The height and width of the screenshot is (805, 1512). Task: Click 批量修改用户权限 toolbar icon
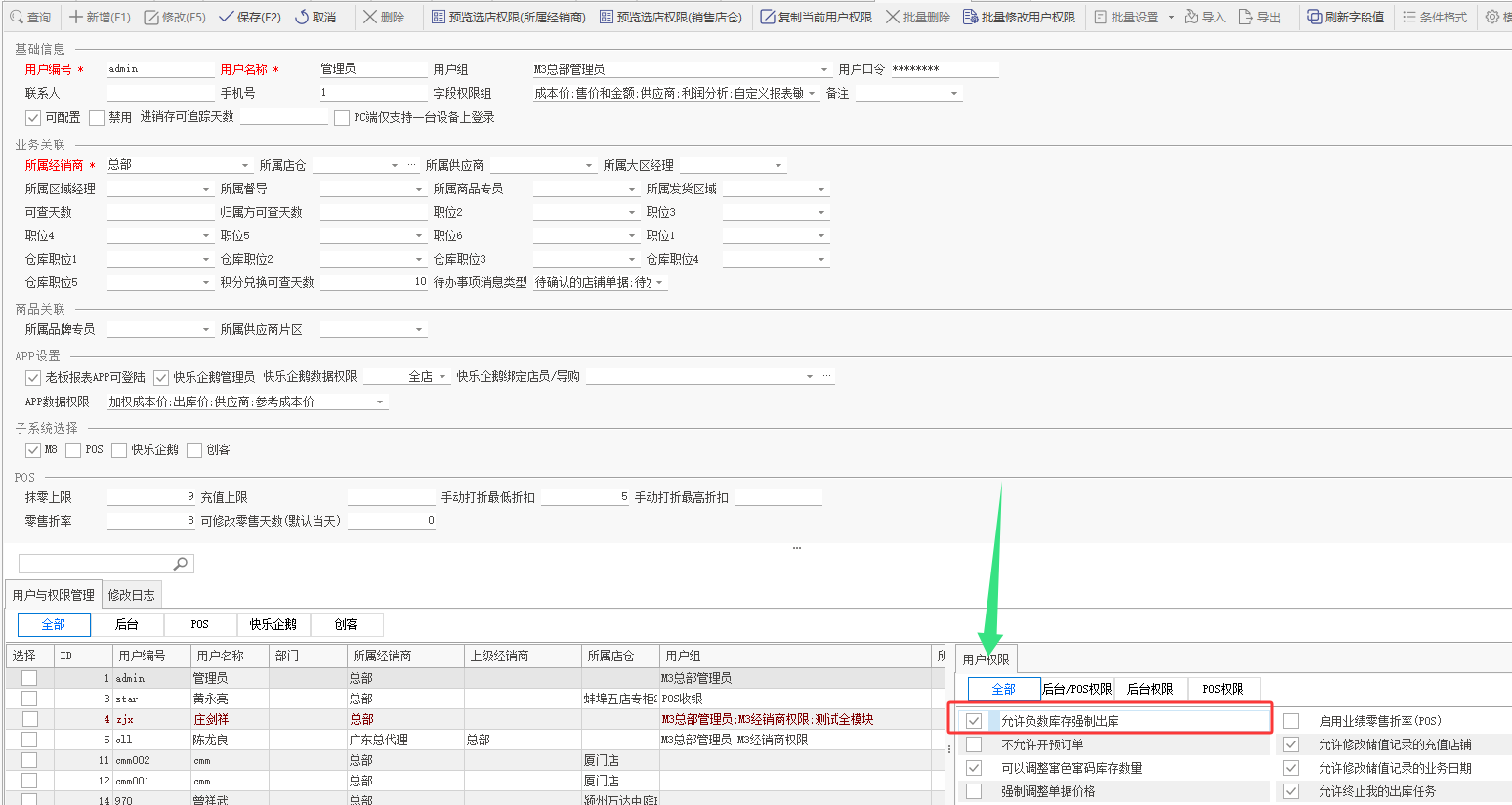click(970, 17)
